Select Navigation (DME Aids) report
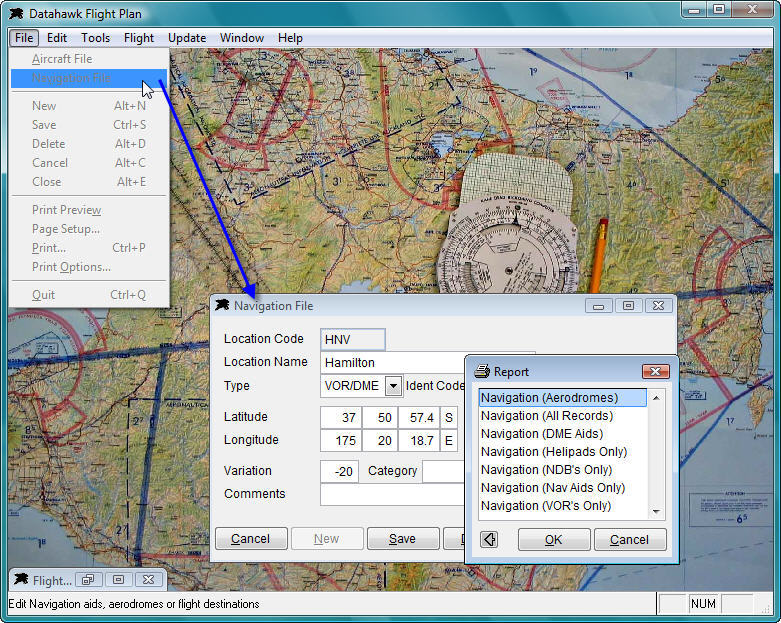781x623 pixels. click(x=563, y=434)
